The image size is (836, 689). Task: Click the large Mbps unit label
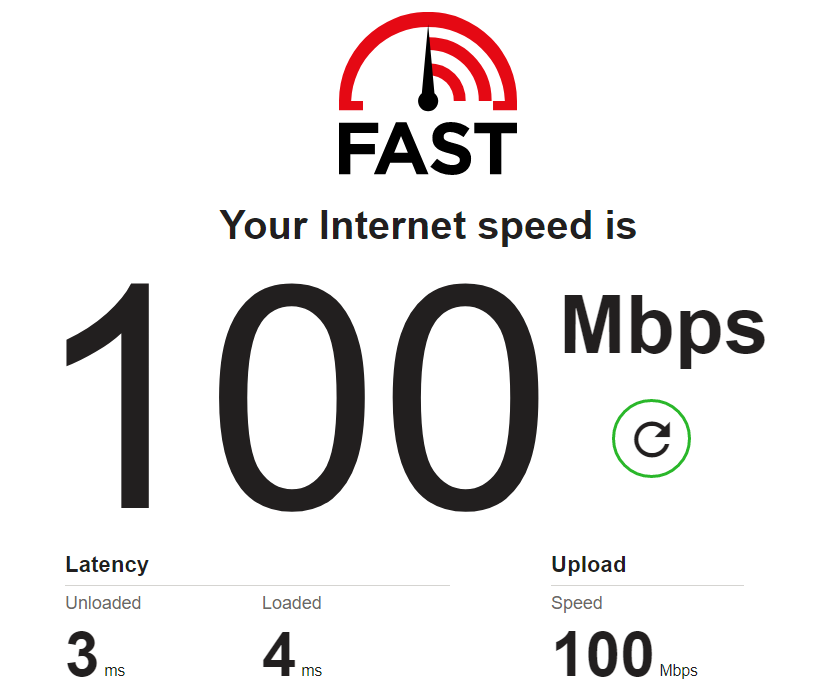[664, 329]
